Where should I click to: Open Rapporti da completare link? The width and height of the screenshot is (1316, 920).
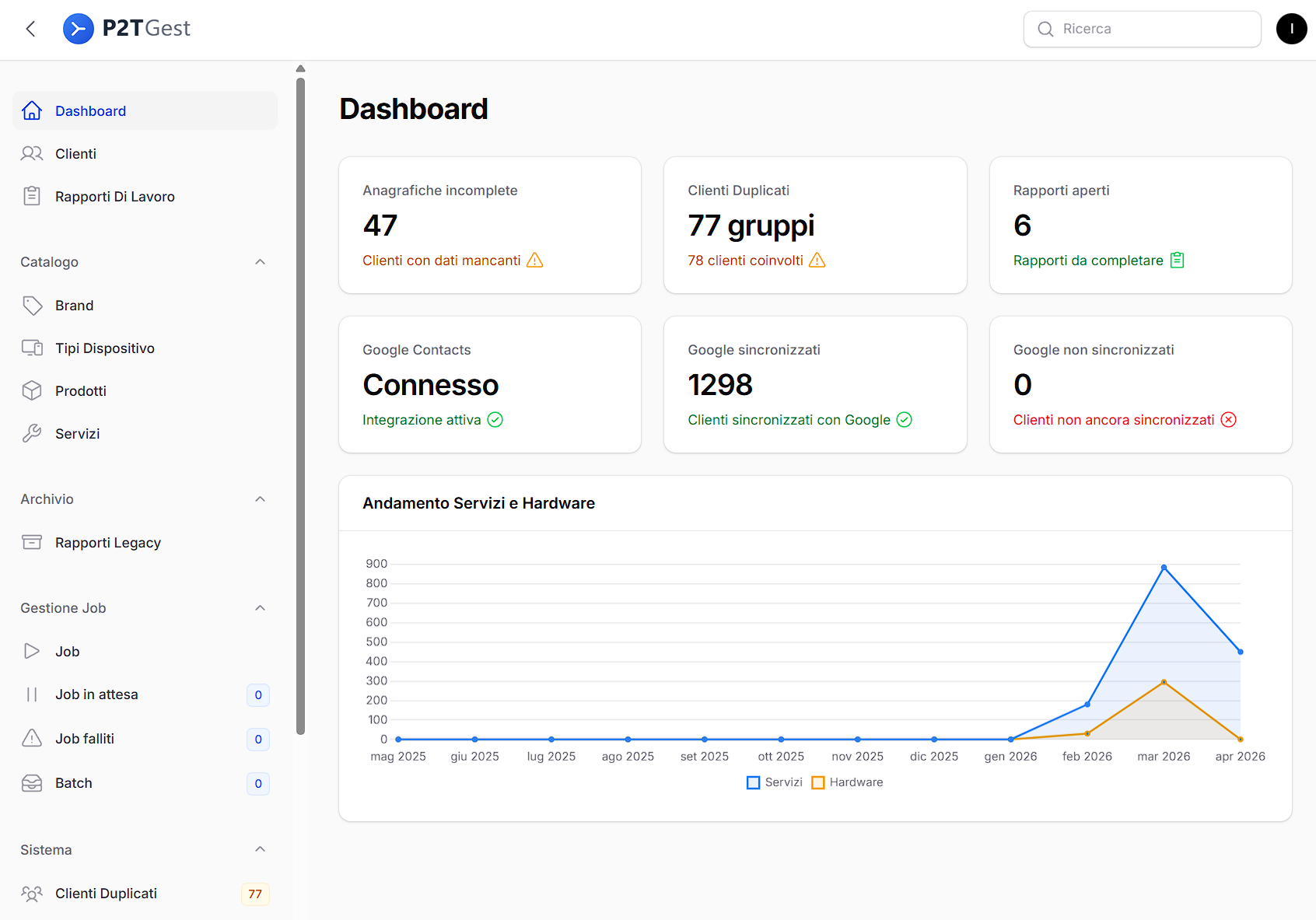click(1088, 261)
